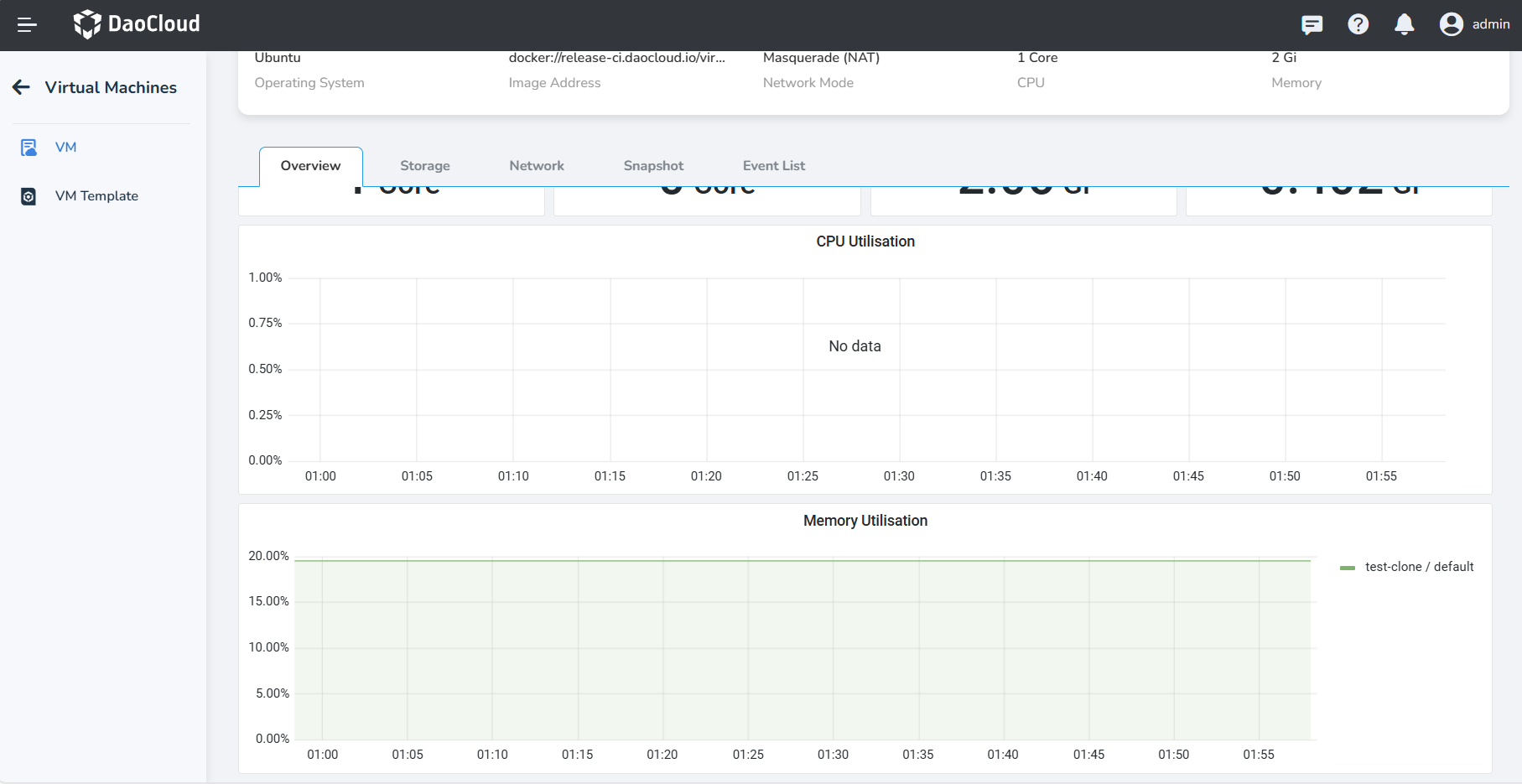Switch to the Network tab
The height and width of the screenshot is (784, 1522).
pyautogui.click(x=537, y=166)
